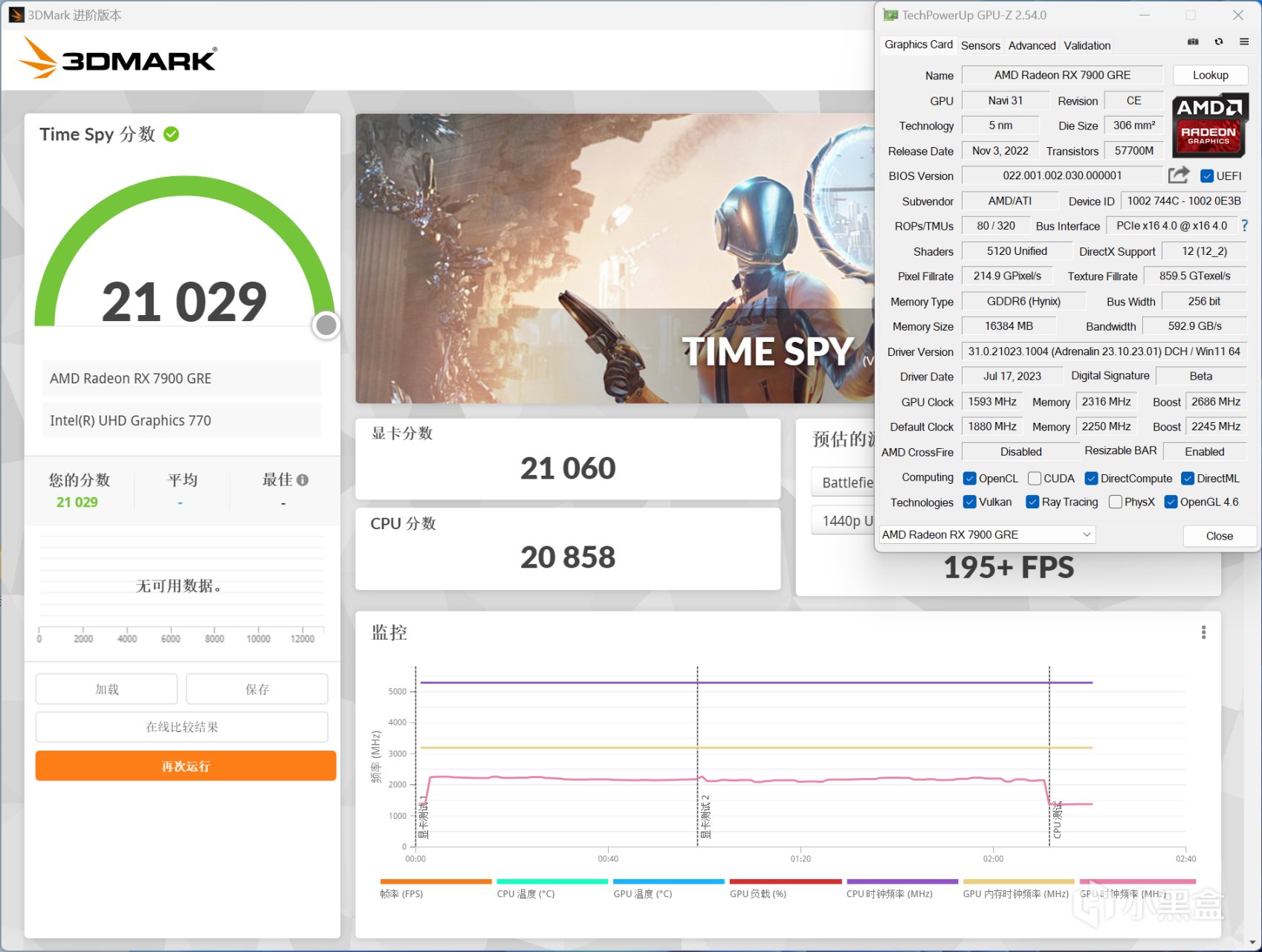The height and width of the screenshot is (952, 1262).
Task: Click the 在线比较结果 button
Action: [182, 727]
